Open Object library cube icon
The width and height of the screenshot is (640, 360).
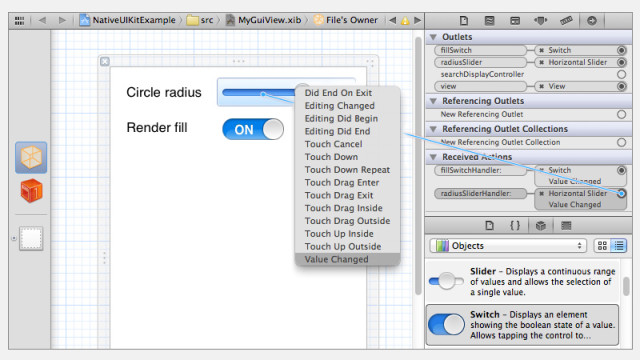pyautogui.click(x=540, y=225)
